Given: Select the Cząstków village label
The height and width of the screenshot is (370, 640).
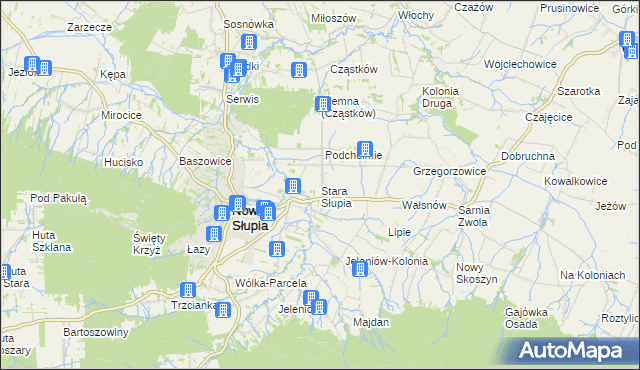Looking at the screenshot, I should 353,70.
